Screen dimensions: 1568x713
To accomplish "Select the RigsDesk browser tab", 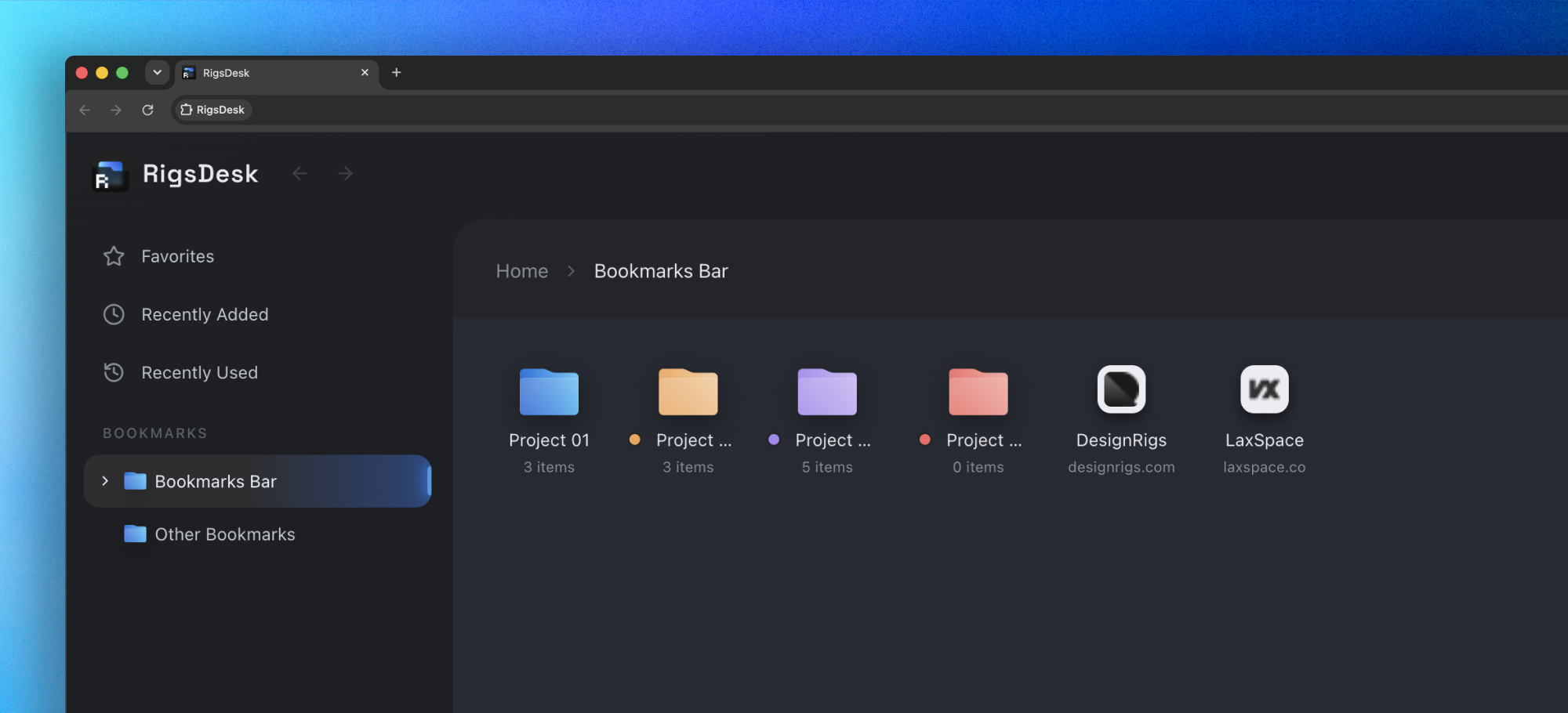I will pyautogui.click(x=277, y=73).
